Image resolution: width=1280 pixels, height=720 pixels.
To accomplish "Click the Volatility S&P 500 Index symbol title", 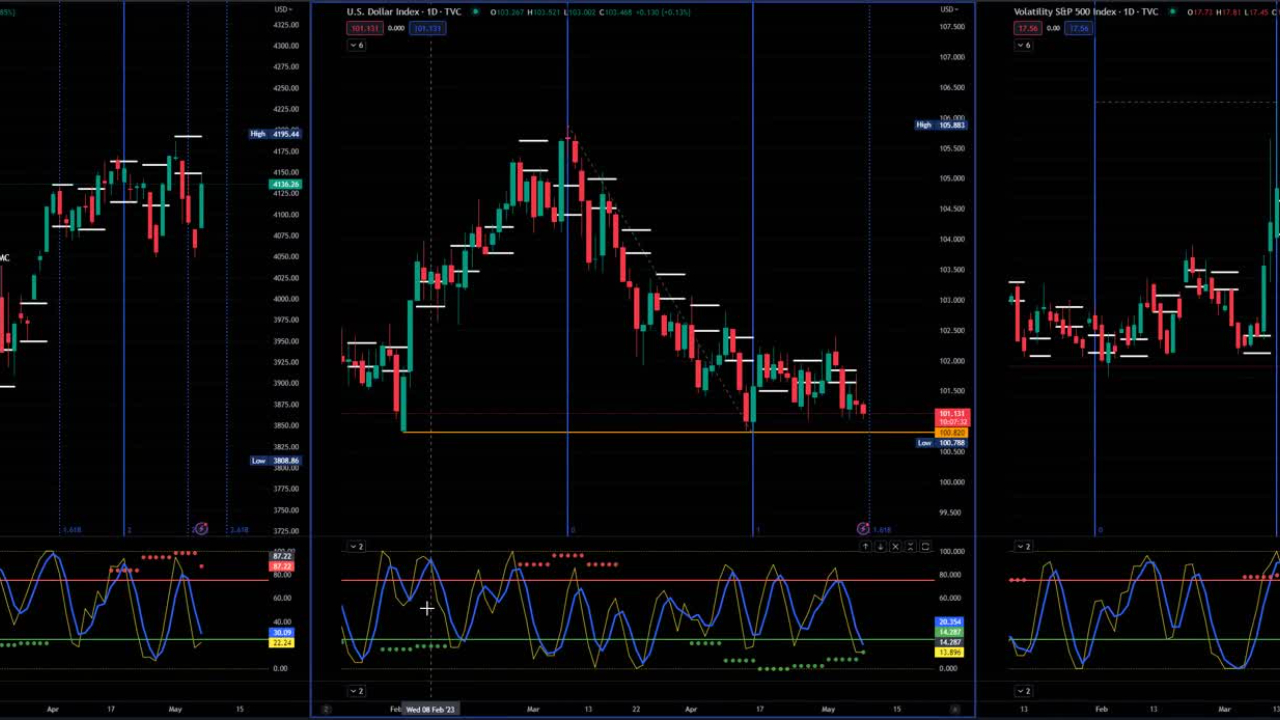I will [x=1086, y=12].
